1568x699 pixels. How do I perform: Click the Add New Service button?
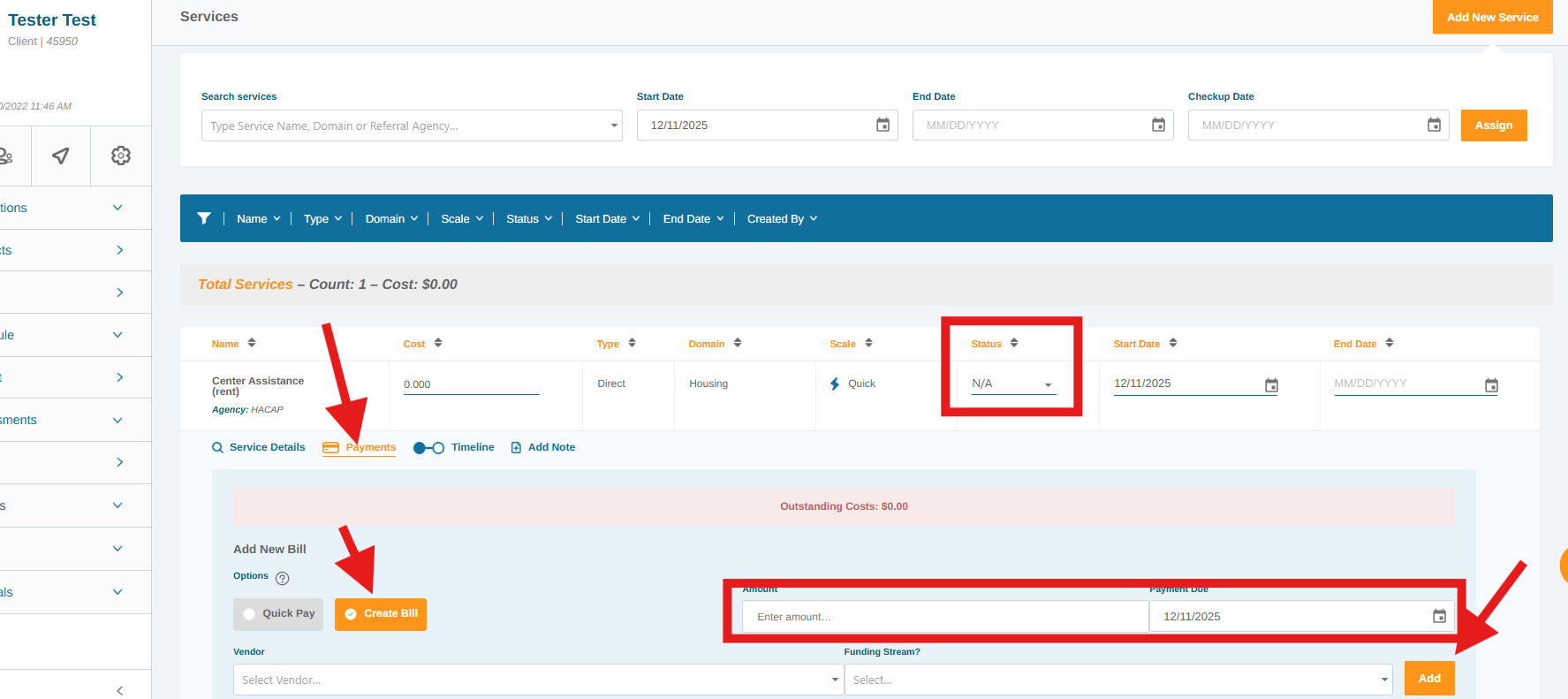coord(1492,17)
